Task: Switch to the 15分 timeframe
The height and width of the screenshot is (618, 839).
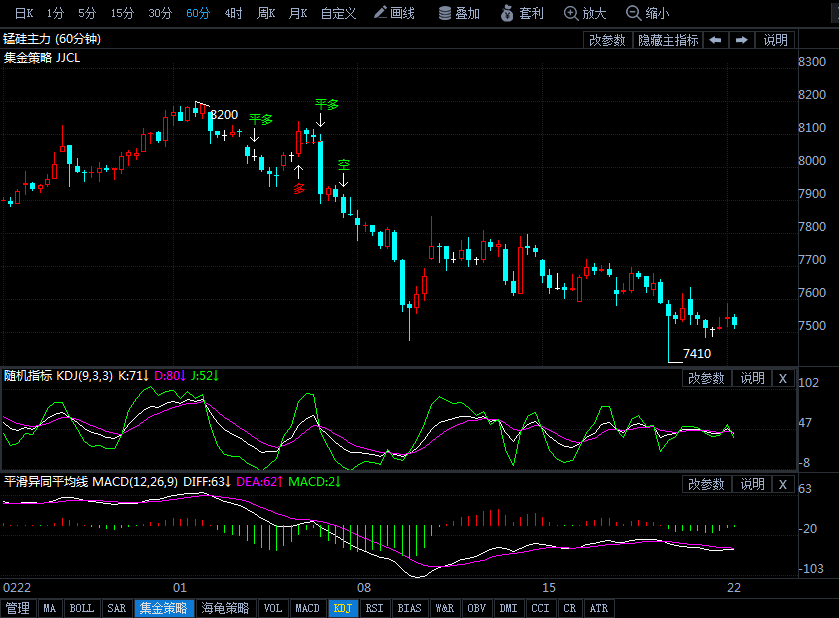Action: coord(122,13)
